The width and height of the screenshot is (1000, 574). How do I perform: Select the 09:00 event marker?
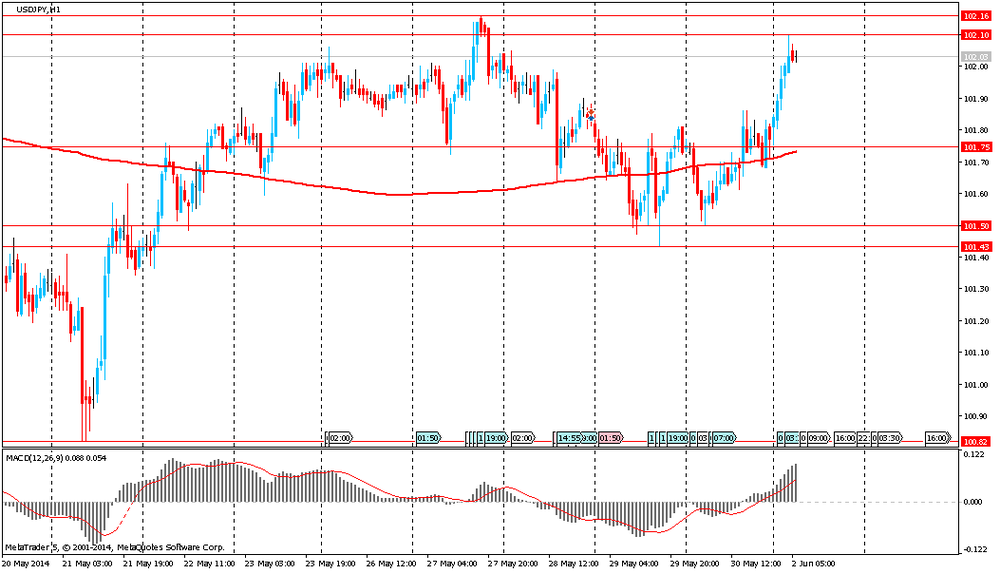click(x=818, y=438)
